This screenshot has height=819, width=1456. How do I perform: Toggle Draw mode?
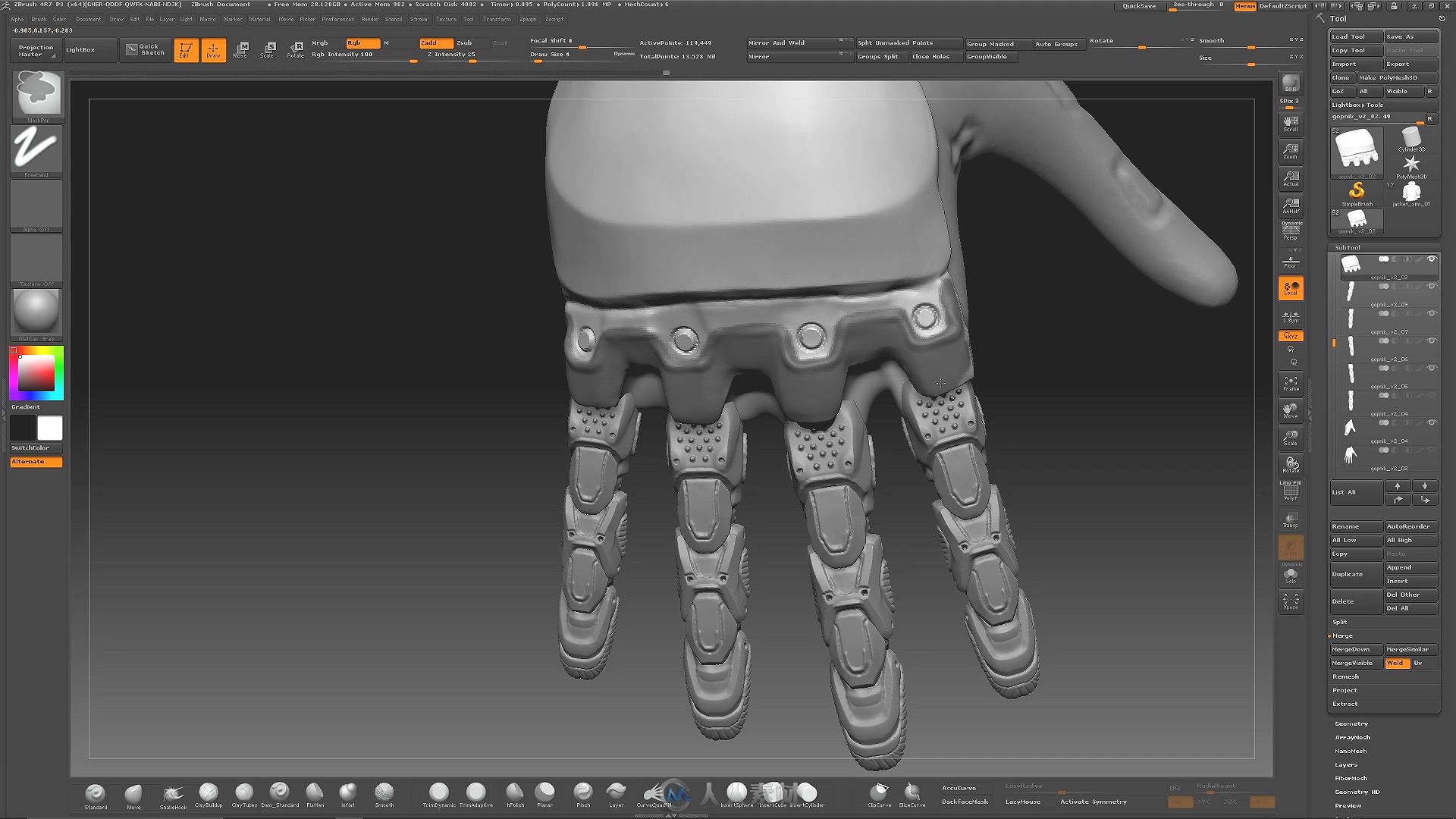click(213, 50)
